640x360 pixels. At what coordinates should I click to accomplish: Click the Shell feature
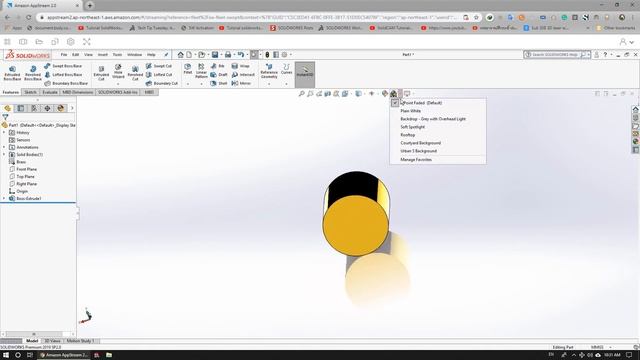click(x=219, y=83)
